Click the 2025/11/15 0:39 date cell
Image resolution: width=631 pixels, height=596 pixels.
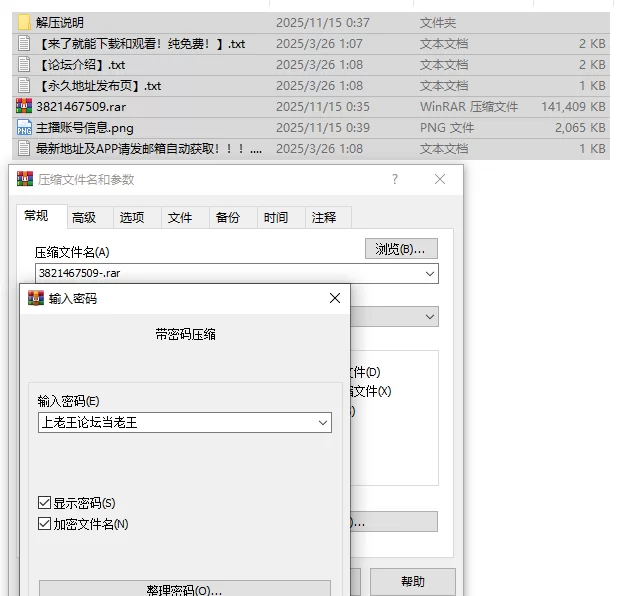coord(323,128)
